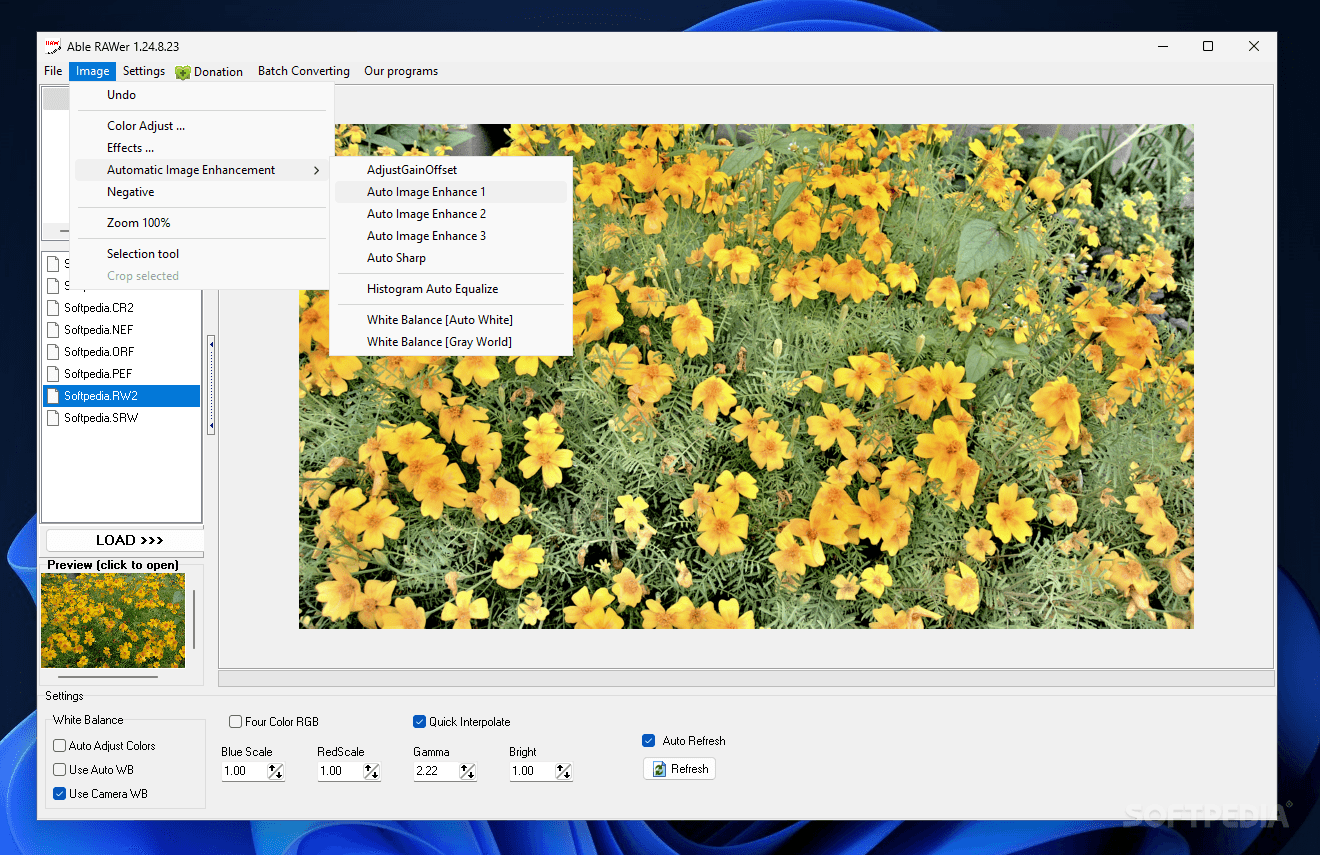This screenshot has width=1320, height=855.
Task: Click the highlighted Softpedia.RW2 file name
Action: 101,396
